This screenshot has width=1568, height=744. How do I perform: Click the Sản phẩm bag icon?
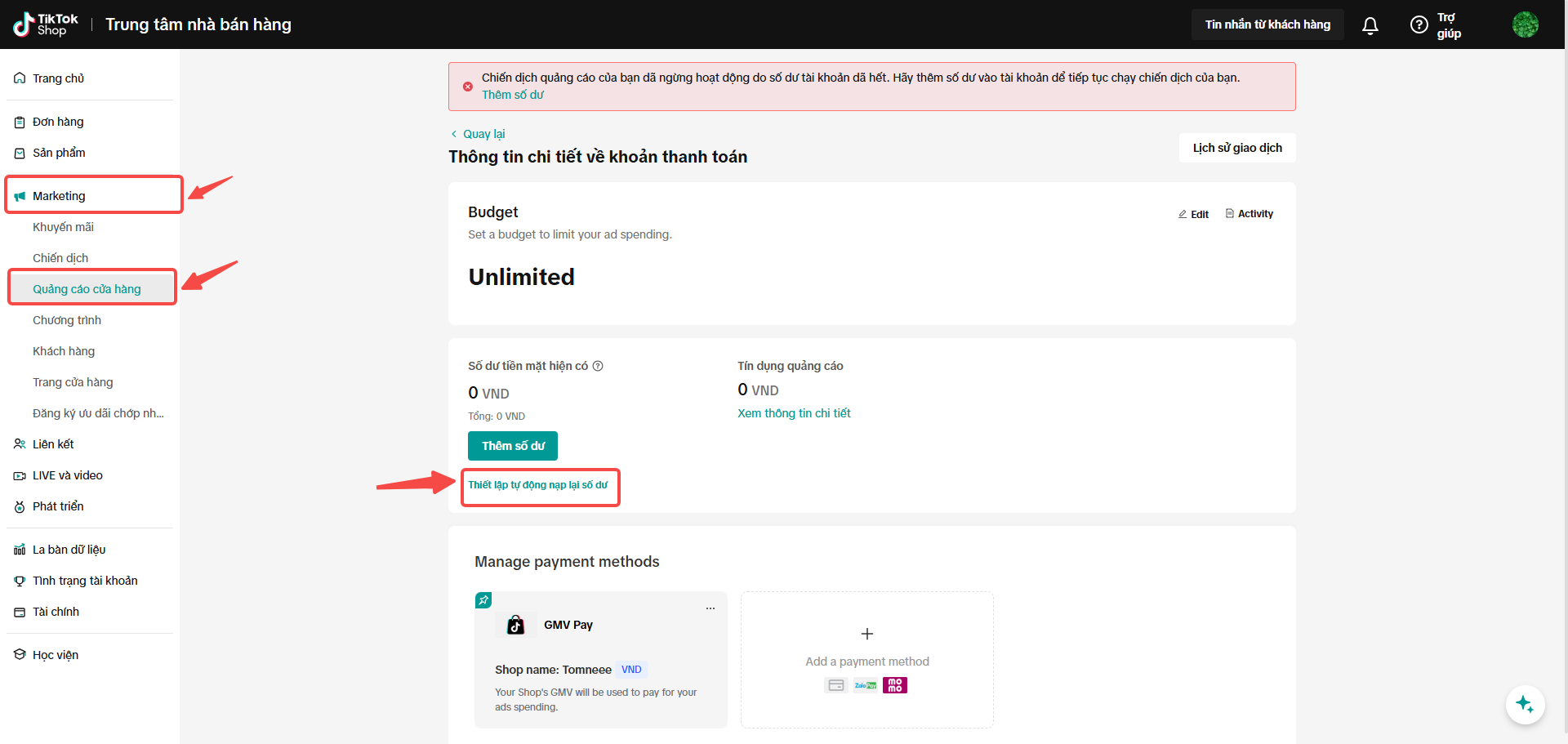20,153
